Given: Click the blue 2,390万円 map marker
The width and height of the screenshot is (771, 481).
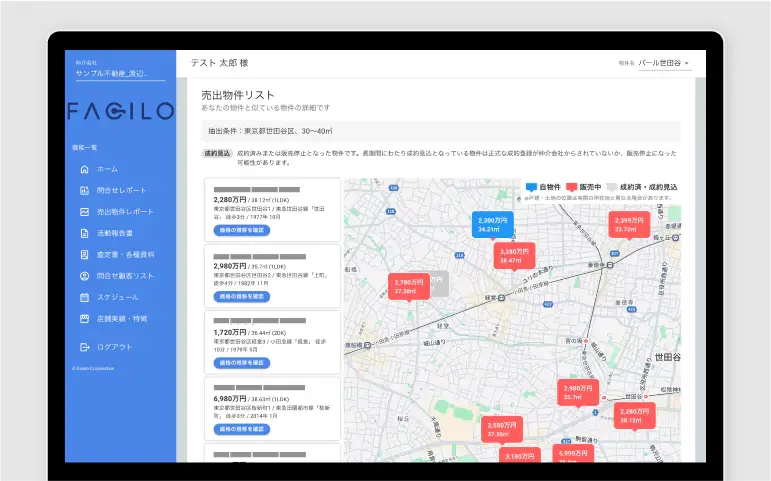Looking at the screenshot, I should (x=492, y=225).
